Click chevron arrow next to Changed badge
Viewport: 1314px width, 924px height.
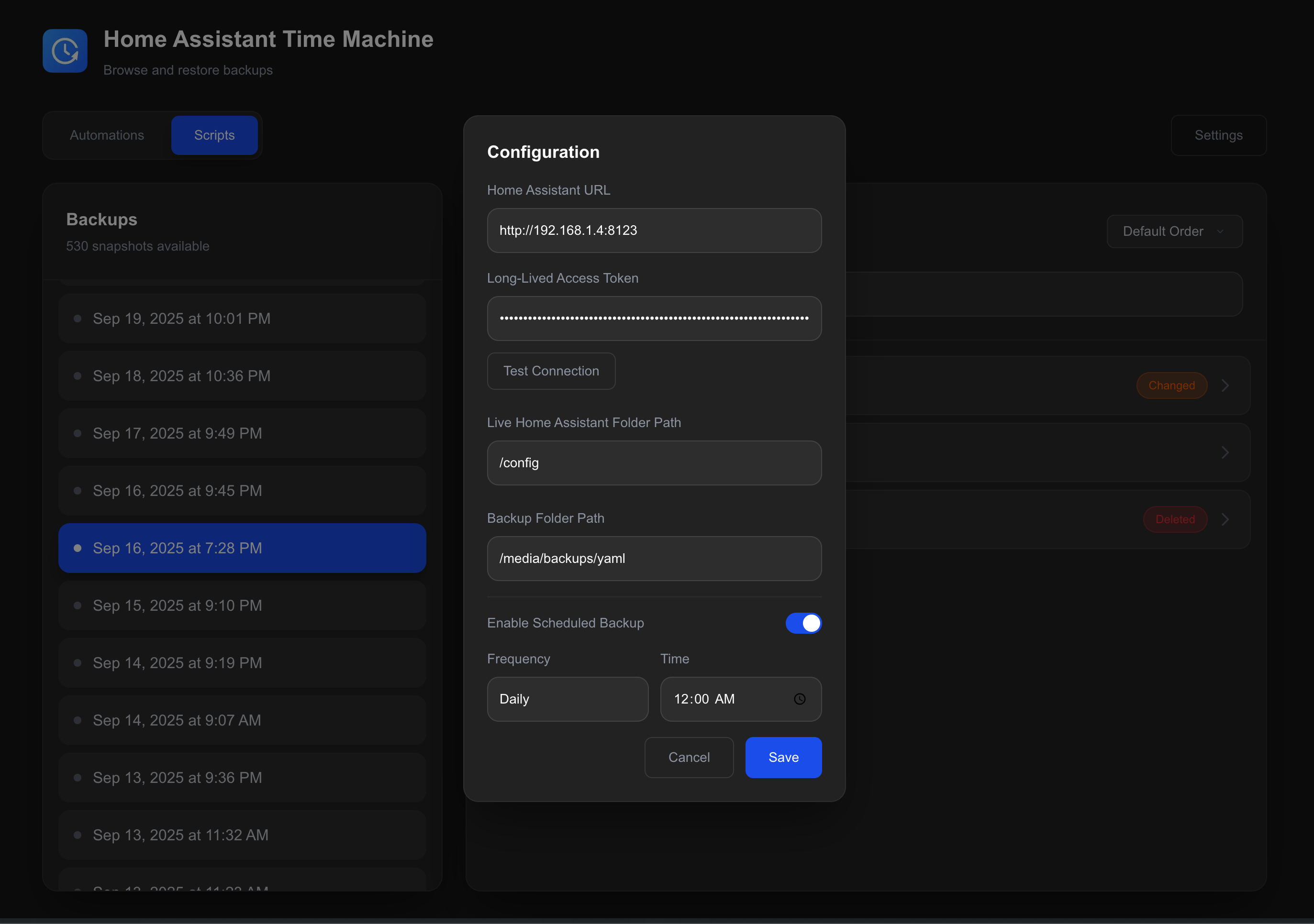[x=1225, y=385]
